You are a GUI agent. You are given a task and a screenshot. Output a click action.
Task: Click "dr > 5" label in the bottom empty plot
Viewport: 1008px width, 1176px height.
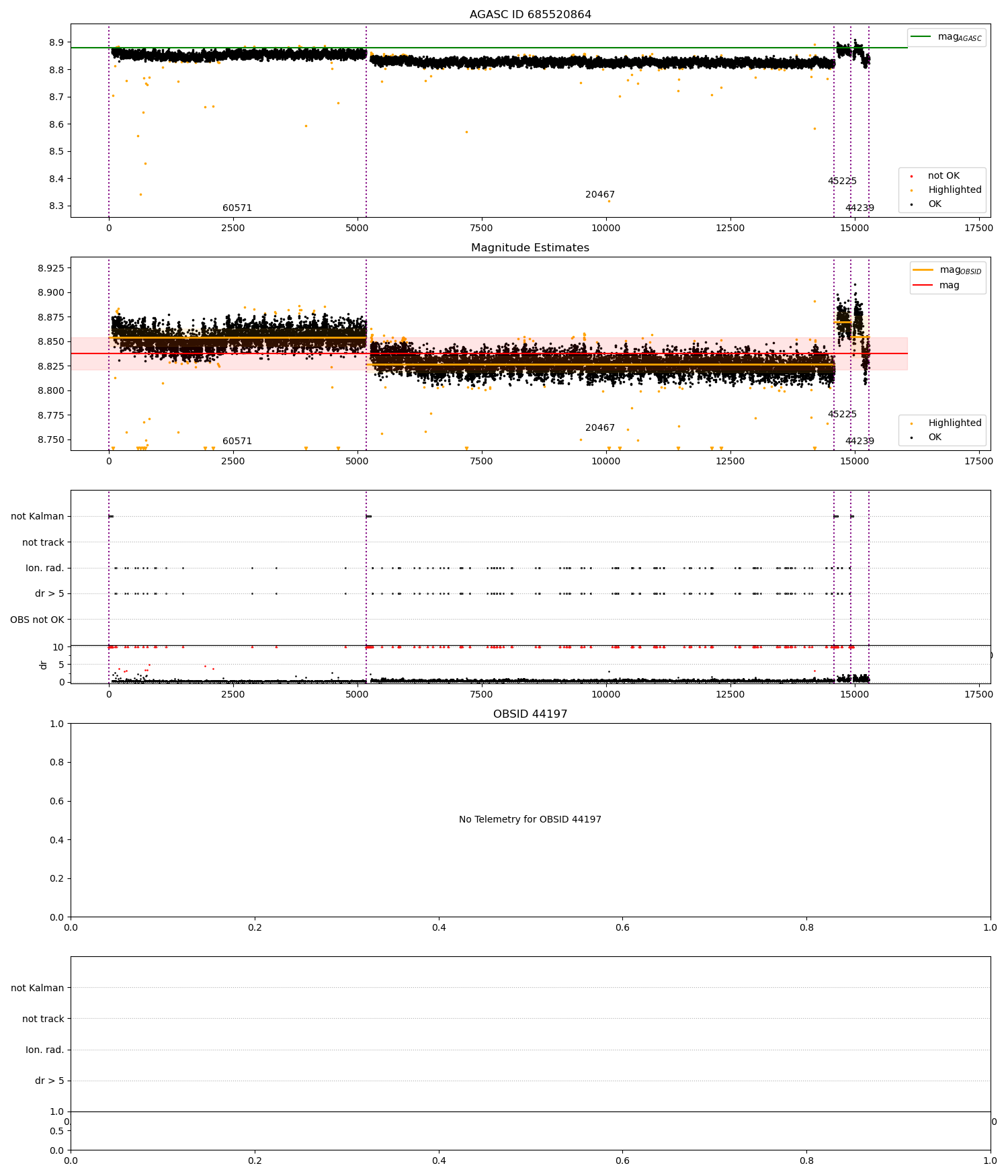click(50, 1081)
